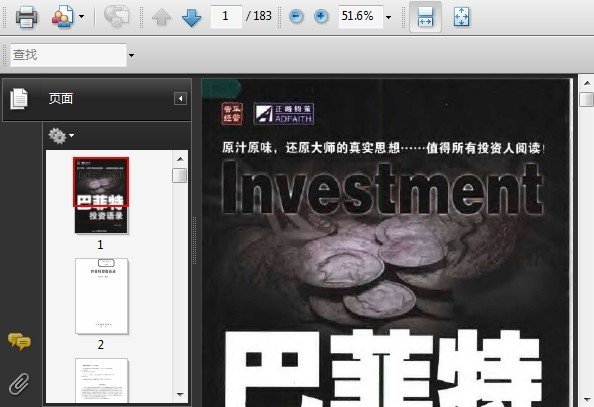Viewport: 594px width, 407px height.
Task: Click the document vertical scrollbar handle
Action: coord(587,99)
